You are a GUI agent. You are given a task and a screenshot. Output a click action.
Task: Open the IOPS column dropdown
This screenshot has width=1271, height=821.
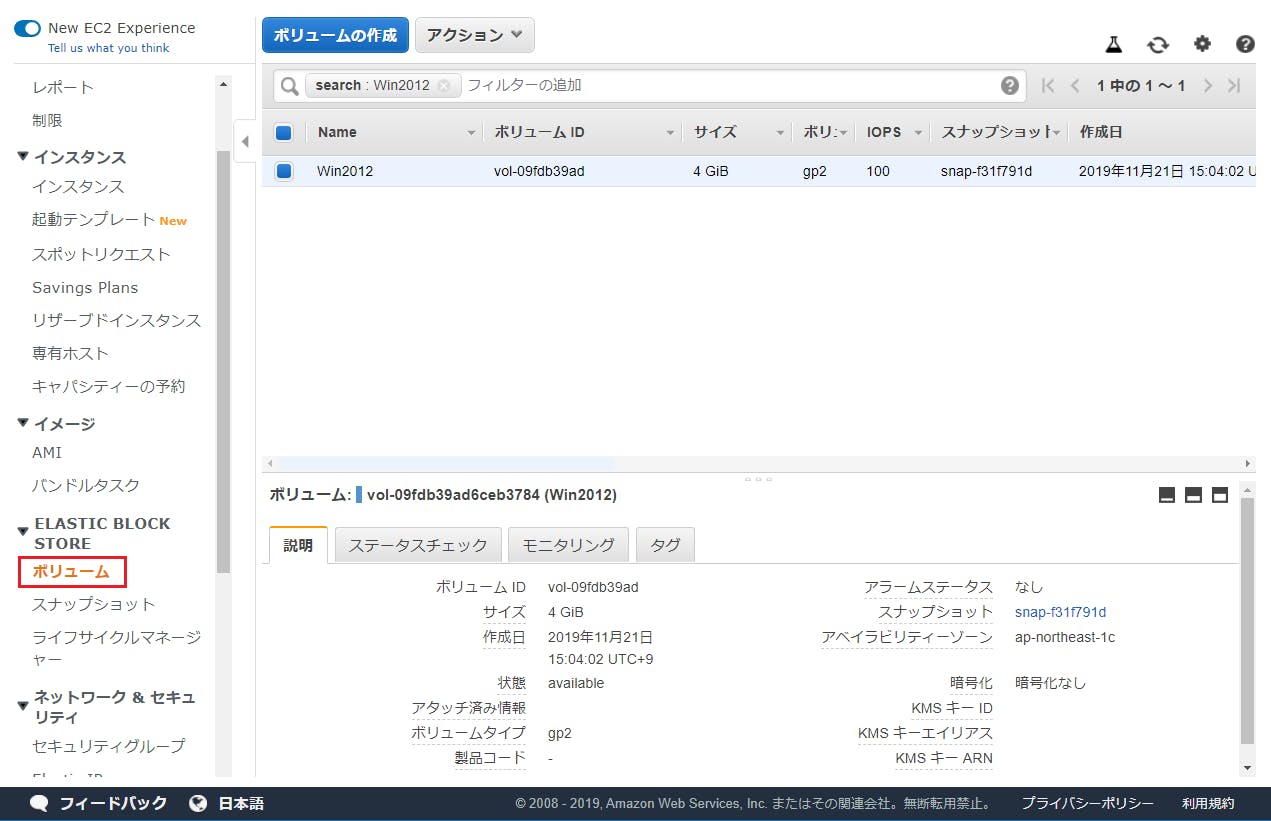pyautogui.click(x=917, y=133)
